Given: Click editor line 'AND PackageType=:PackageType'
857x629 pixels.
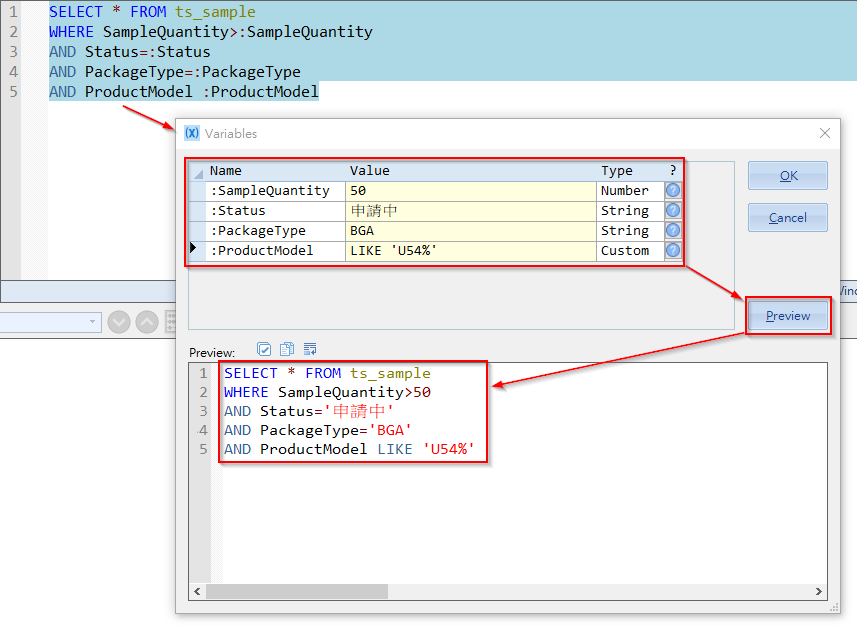Looking at the screenshot, I should pos(175,72).
